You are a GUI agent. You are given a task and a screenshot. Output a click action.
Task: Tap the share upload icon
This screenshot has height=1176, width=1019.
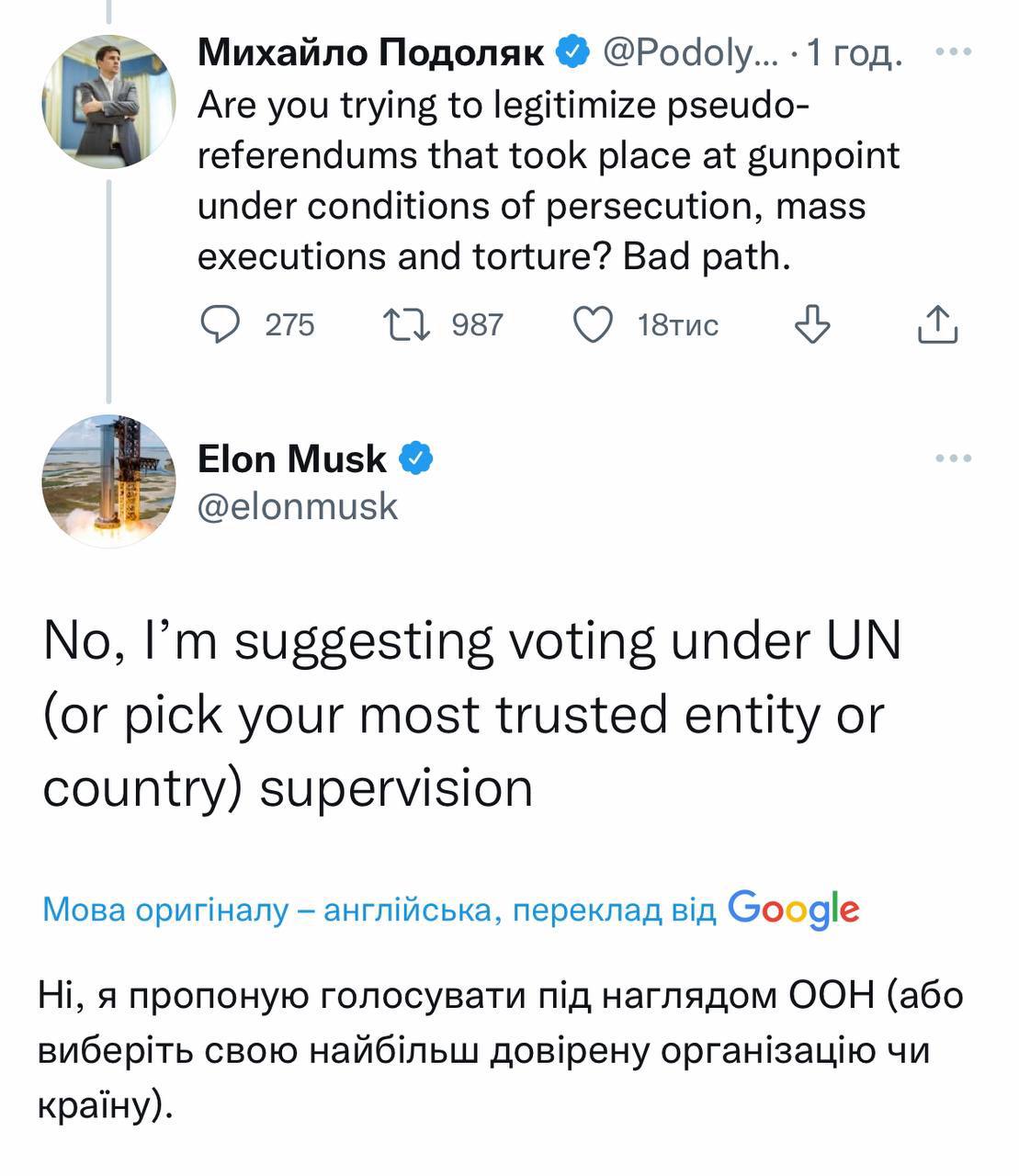pyautogui.click(x=938, y=324)
